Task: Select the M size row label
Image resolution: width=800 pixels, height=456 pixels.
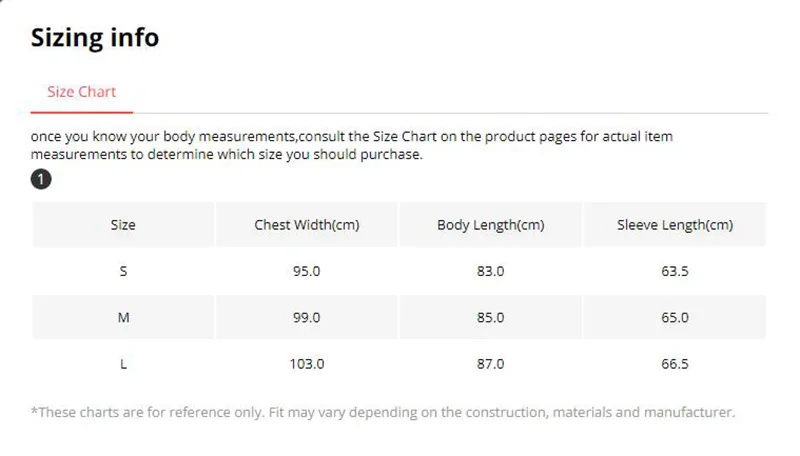Action: [x=123, y=317]
